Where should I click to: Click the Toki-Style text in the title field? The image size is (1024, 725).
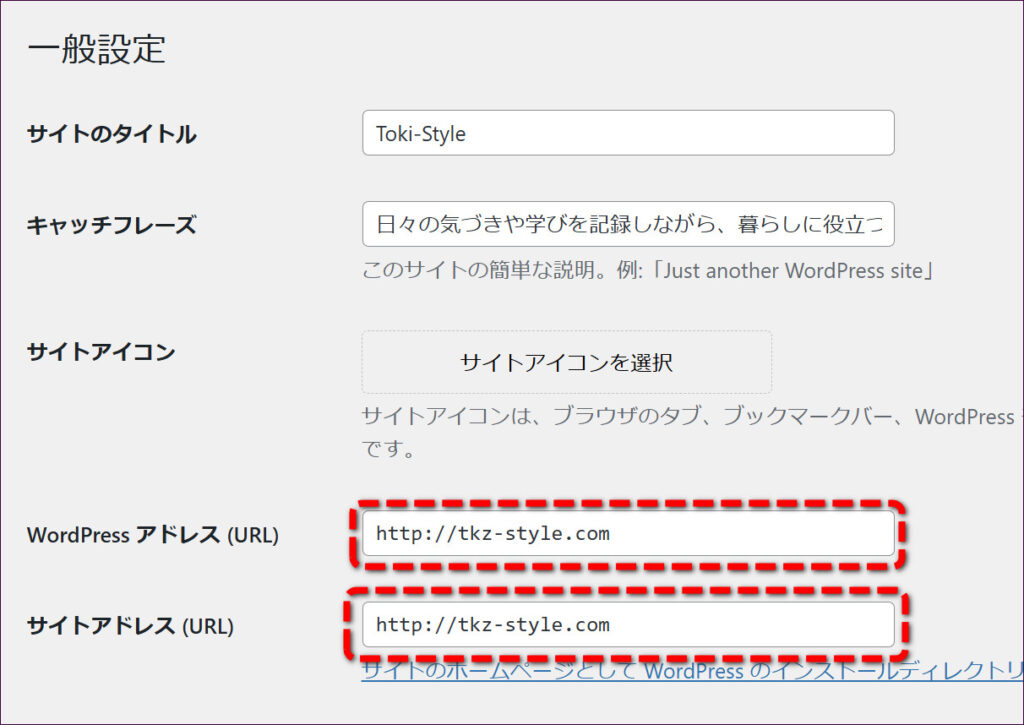420,134
